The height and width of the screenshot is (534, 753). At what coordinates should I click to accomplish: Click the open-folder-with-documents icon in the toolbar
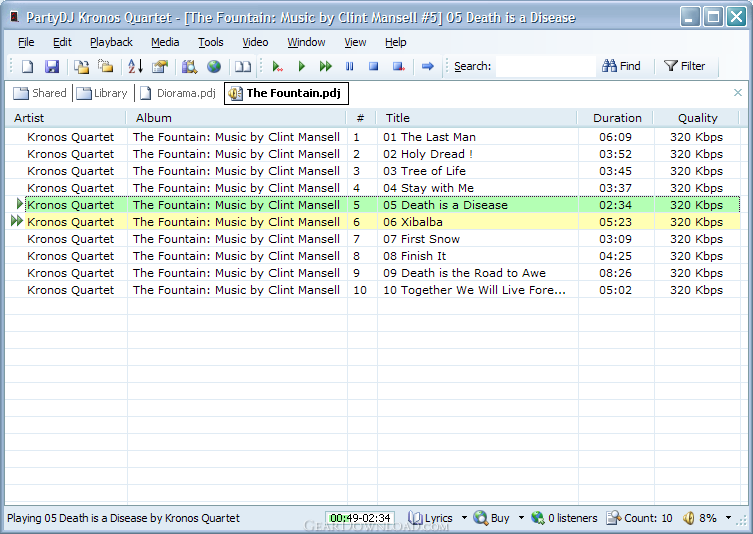(81, 66)
